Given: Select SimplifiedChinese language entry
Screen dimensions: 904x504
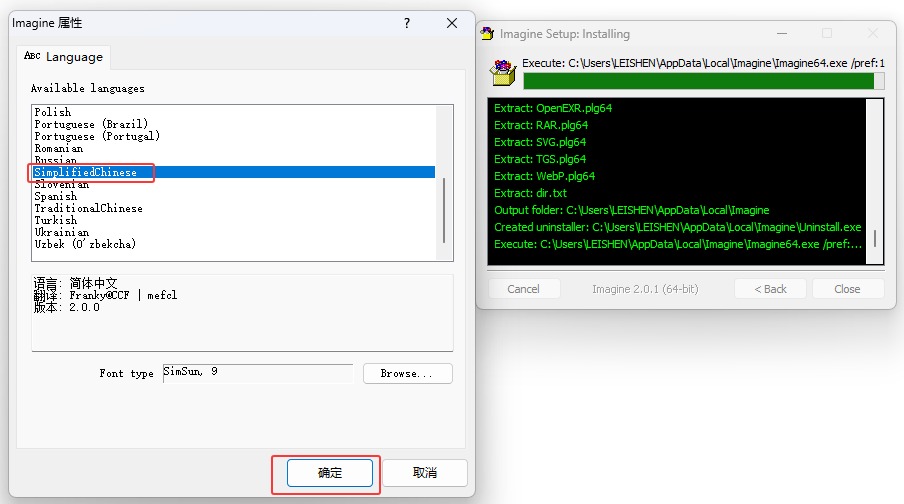Looking at the screenshot, I should click(85, 172).
